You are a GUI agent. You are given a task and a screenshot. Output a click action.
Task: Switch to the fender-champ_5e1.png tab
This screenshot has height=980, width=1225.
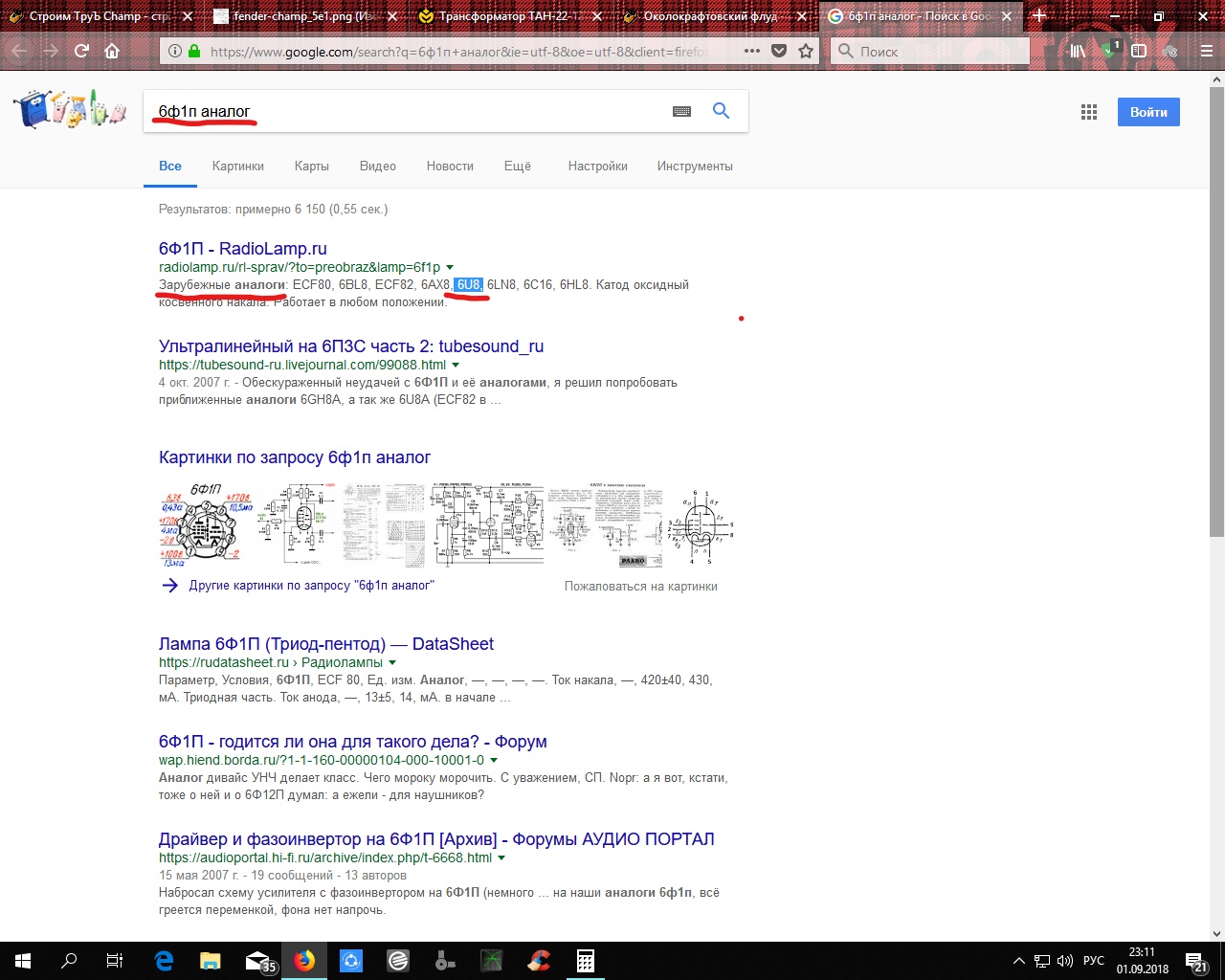click(x=306, y=16)
